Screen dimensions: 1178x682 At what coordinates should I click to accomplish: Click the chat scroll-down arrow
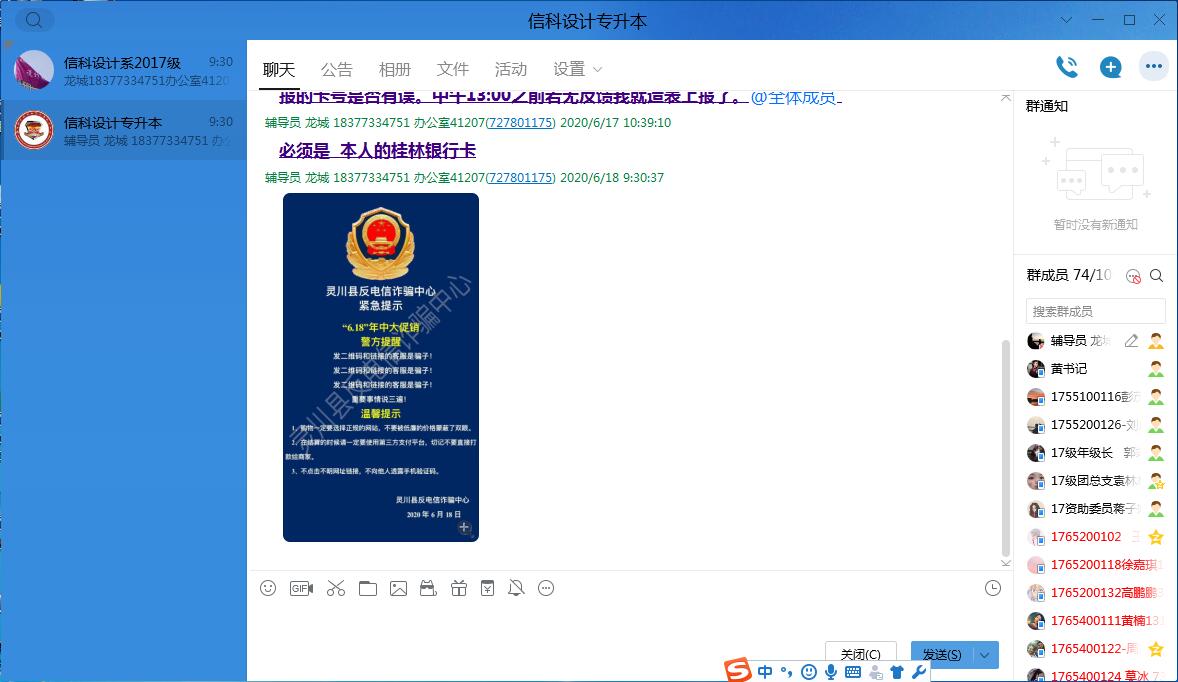click(1006, 563)
